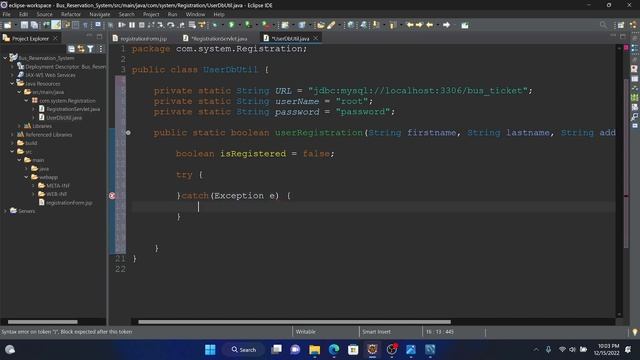640x360 pixels.
Task: Open the File menu
Action: [x=7, y=14]
